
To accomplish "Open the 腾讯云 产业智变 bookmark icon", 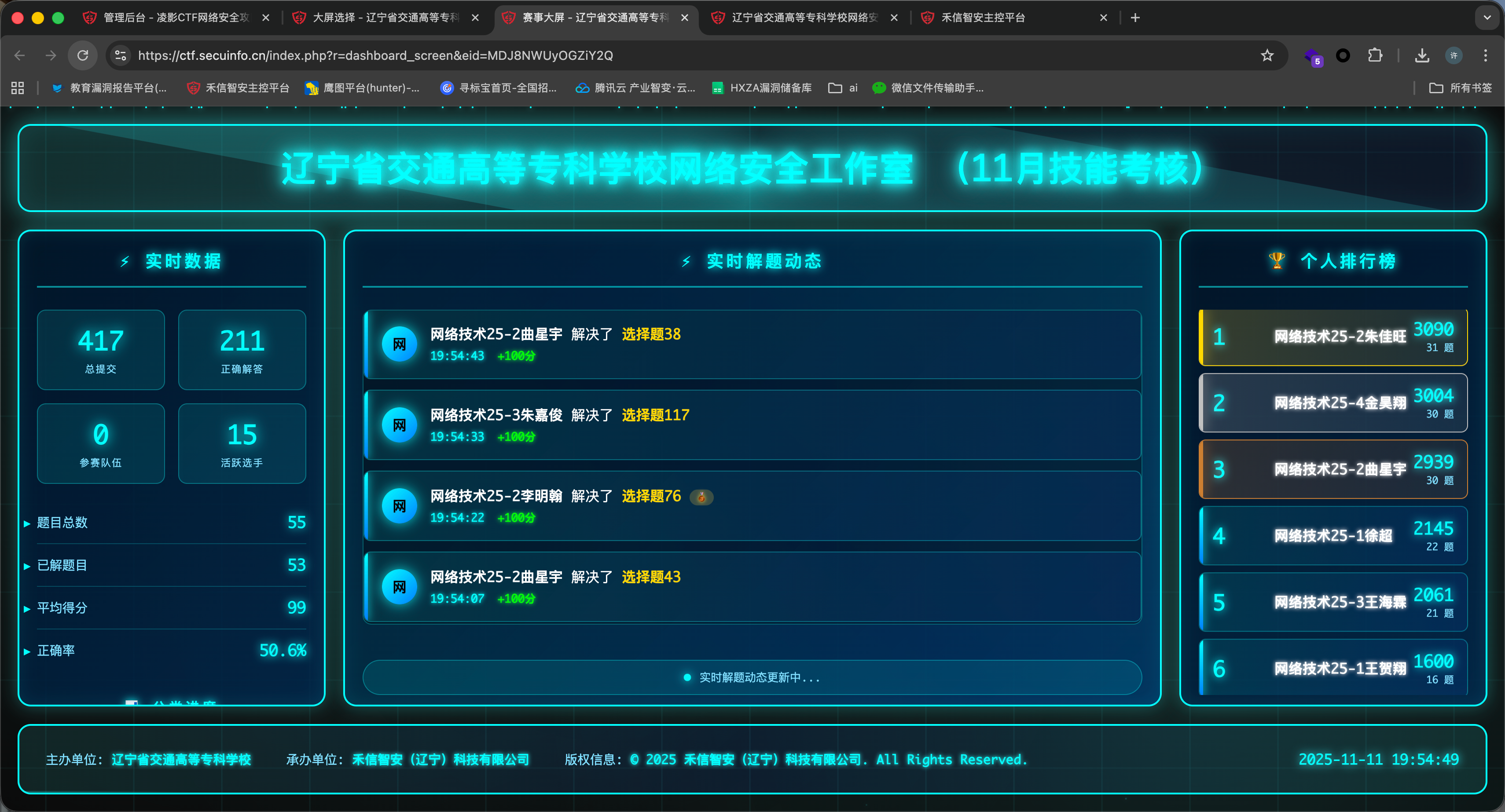I will pyautogui.click(x=582, y=88).
